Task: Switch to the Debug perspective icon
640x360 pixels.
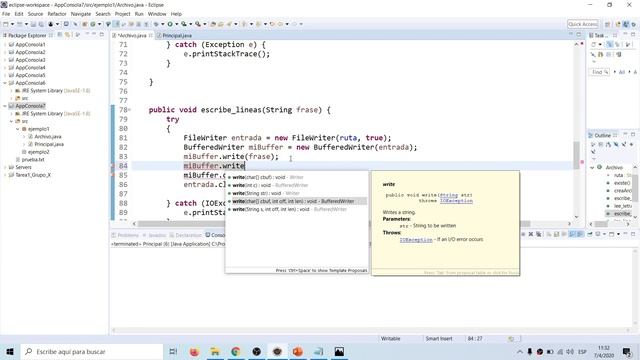Action: [633, 24]
